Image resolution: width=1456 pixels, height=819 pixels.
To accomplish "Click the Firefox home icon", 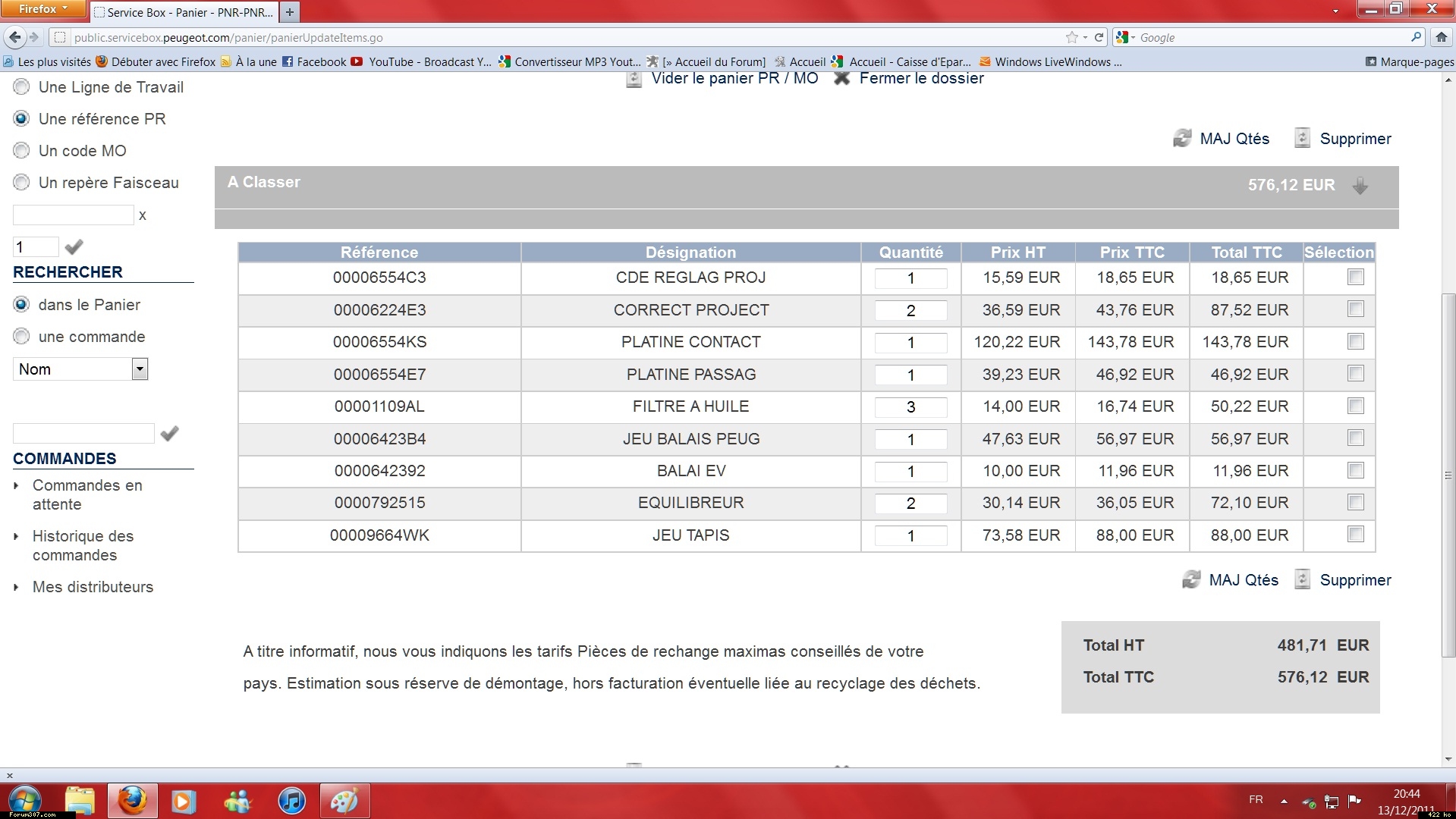I will tap(1442, 37).
